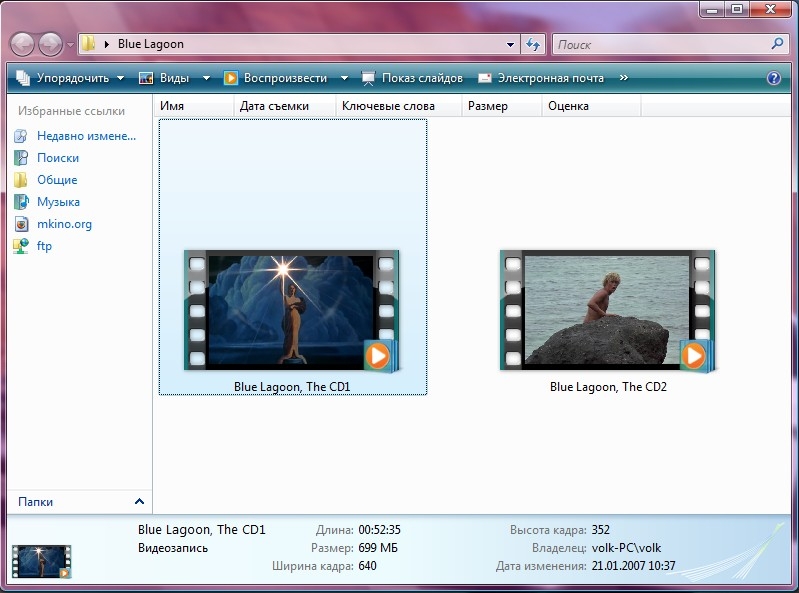
Task: Sort by the Ключевые слова column header
Action: click(x=398, y=106)
